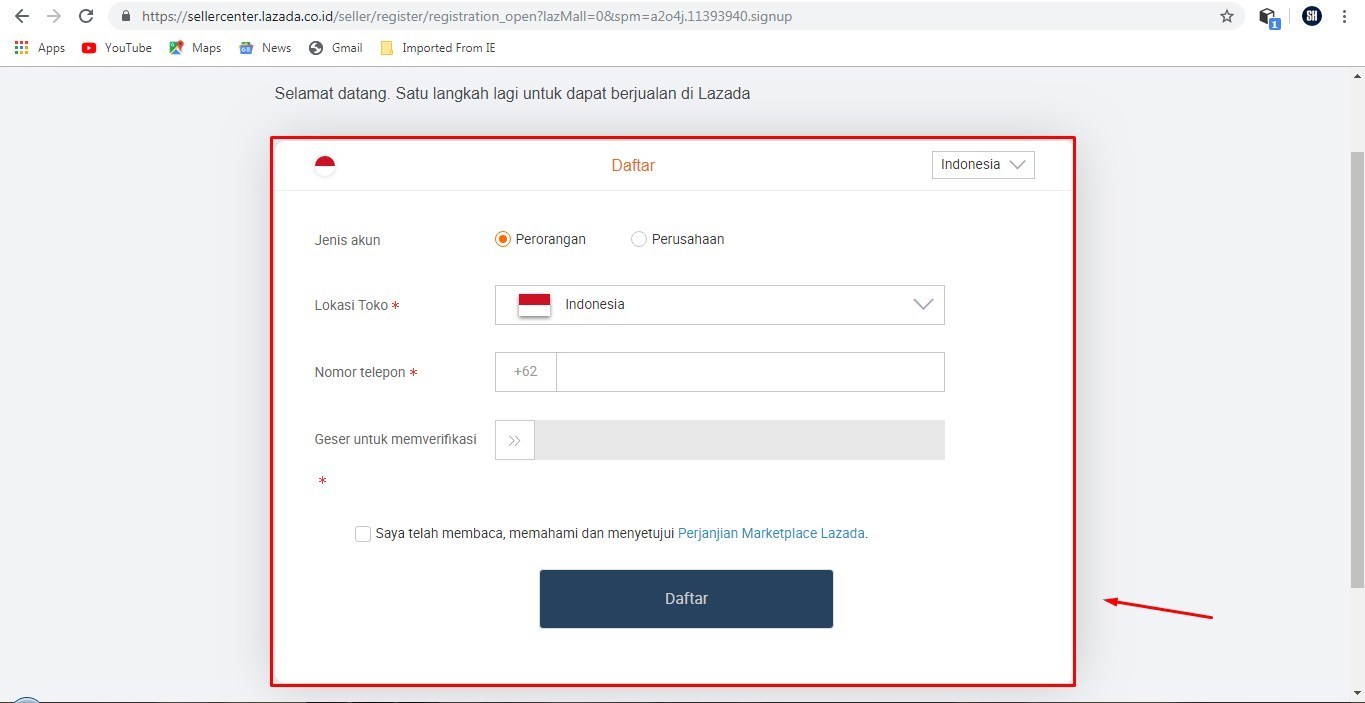This screenshot has height=703, width=1365.
Task: Tick the agreement checkbox
Action: [363, 534]
